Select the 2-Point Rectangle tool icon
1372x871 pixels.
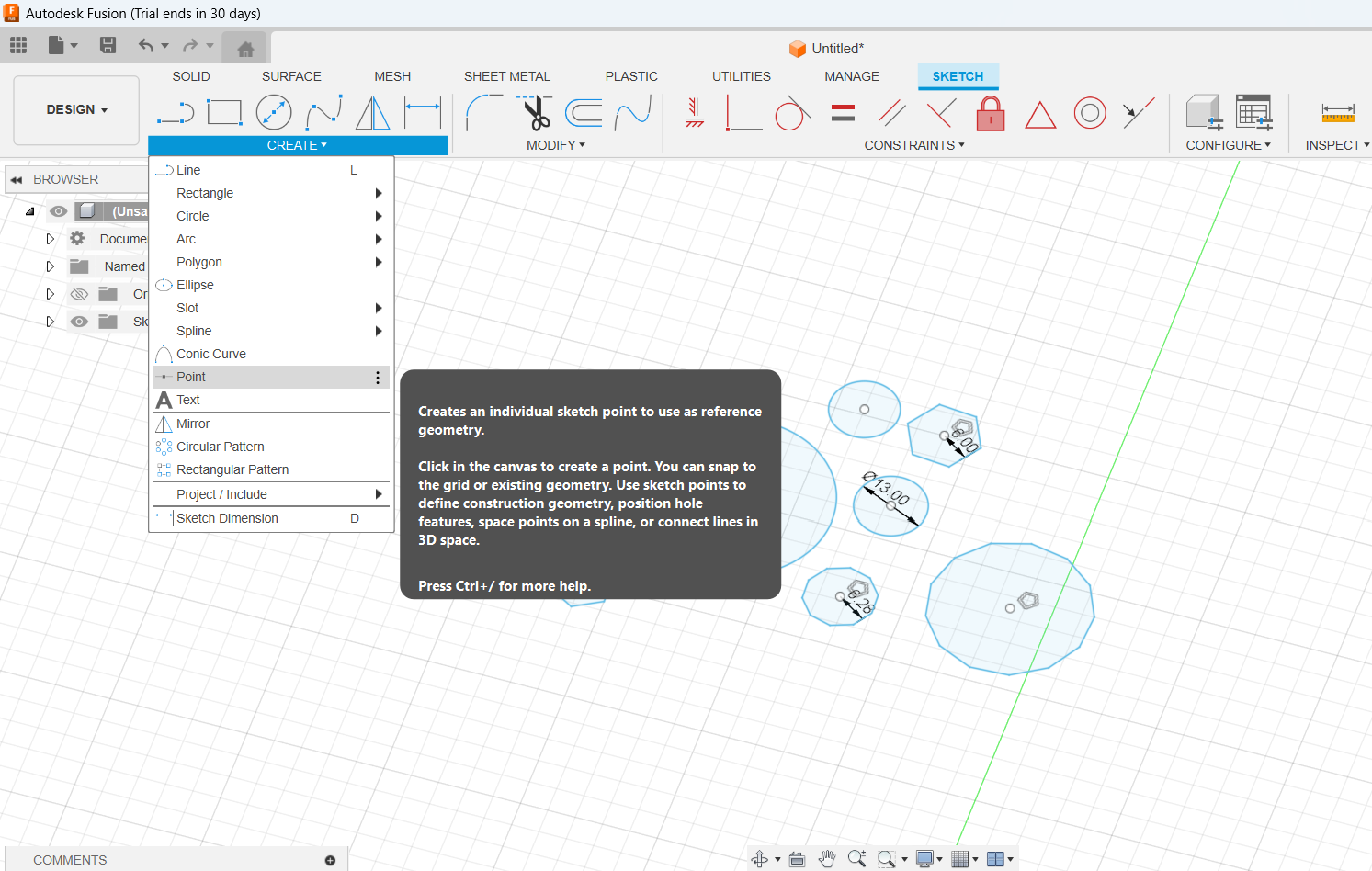[224, 113]
